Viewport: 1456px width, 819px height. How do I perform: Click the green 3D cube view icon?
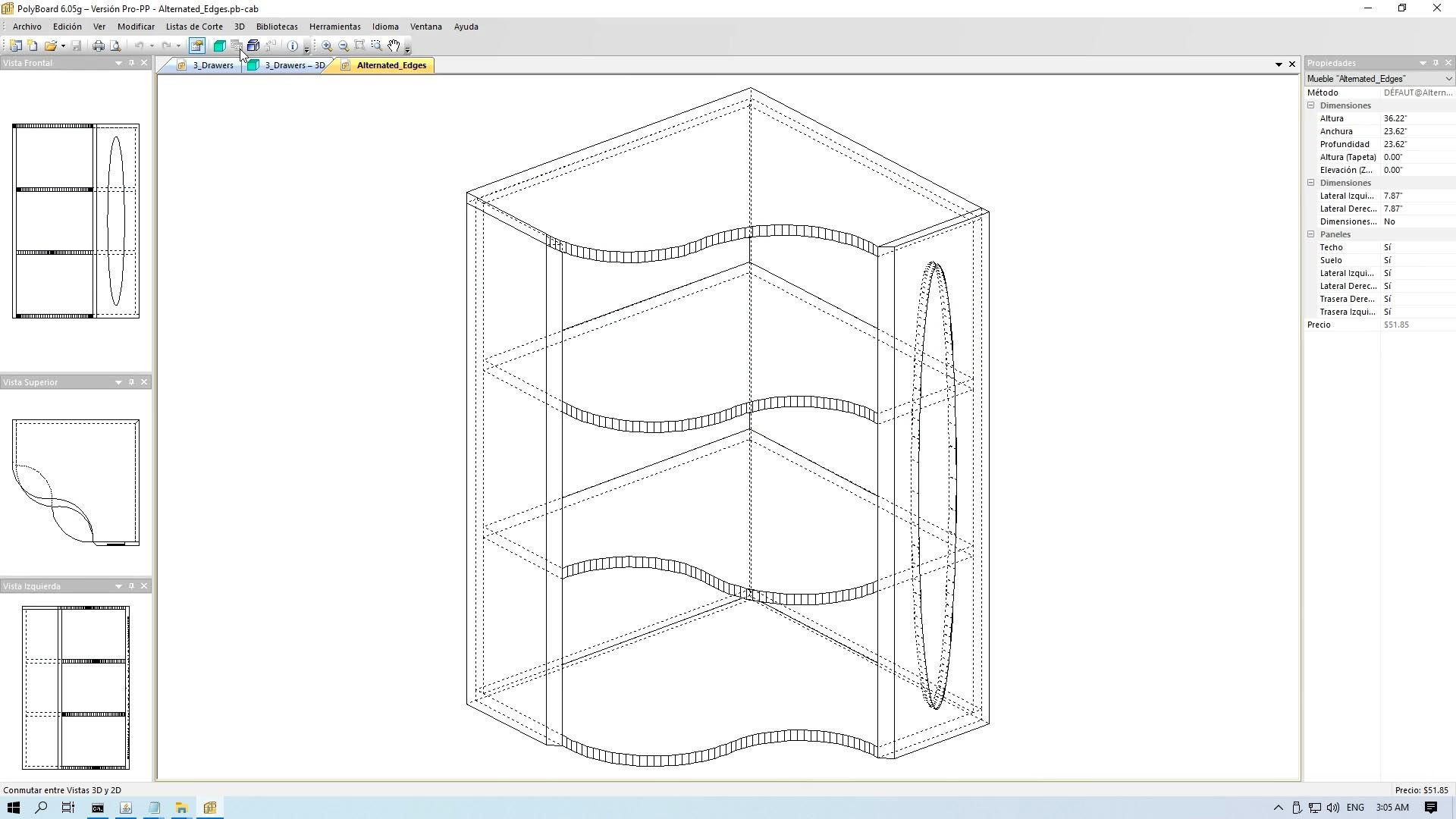219,45
